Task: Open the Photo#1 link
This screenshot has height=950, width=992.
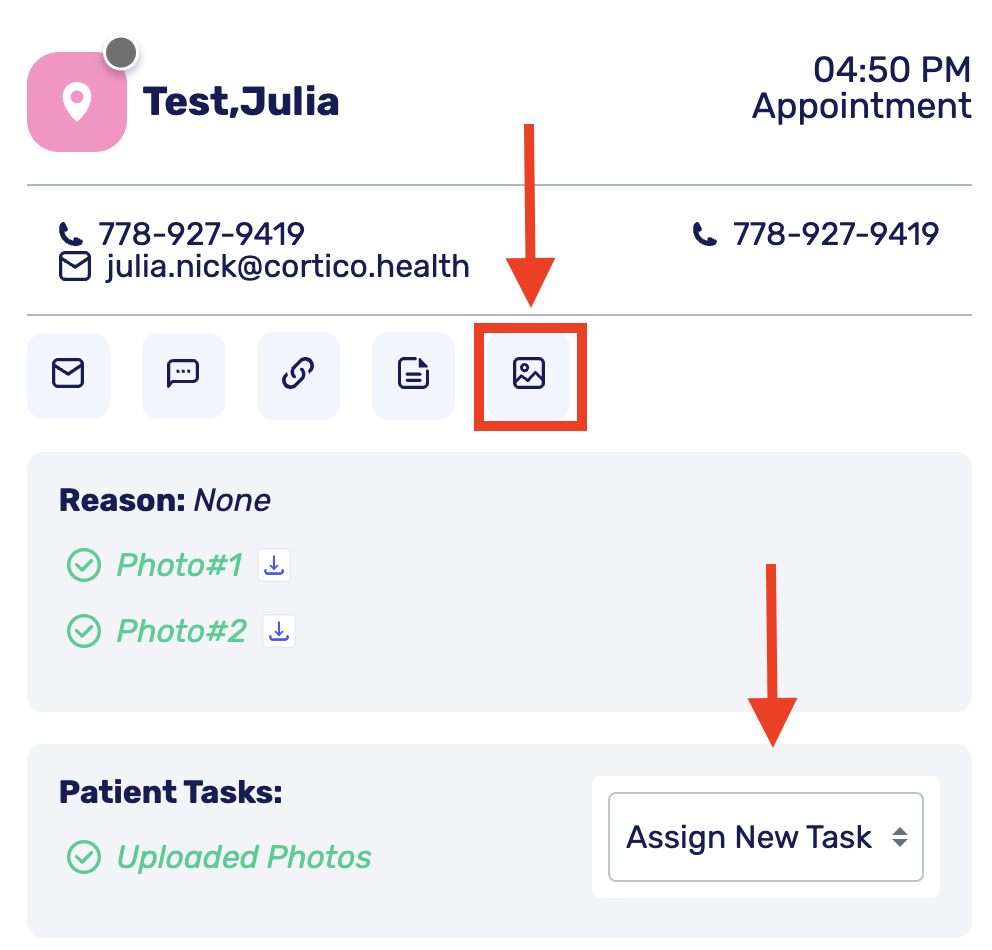Action: click(180, 566)
